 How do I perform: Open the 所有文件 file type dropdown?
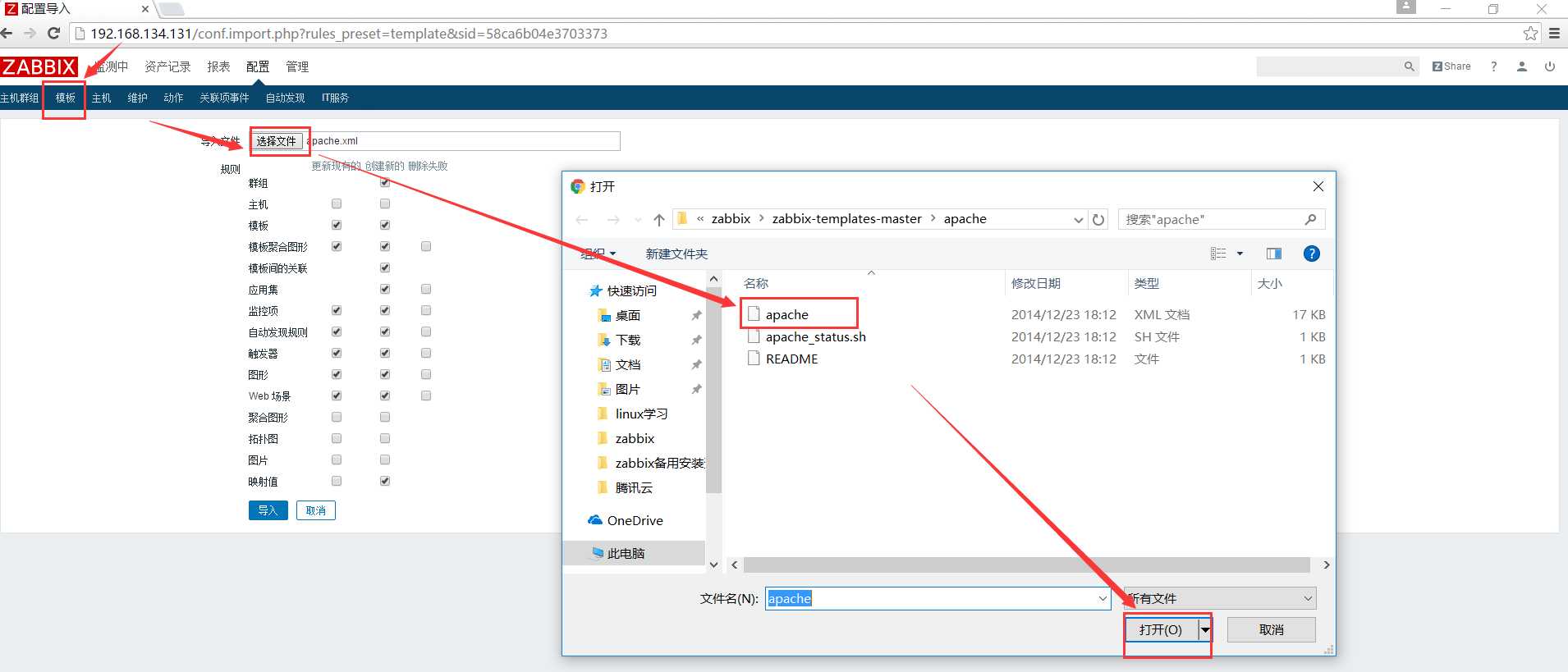[x=1220, y=599]
